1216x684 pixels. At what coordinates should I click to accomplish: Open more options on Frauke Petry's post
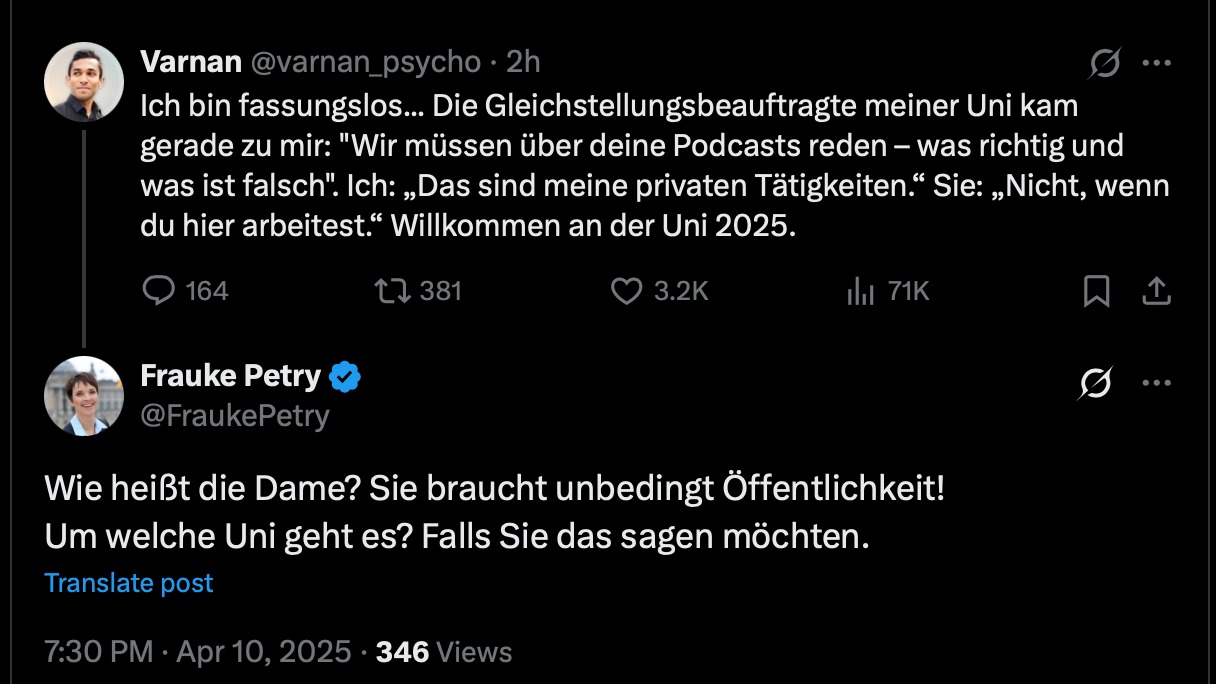pyautogui.click(x=1156, y=383)
